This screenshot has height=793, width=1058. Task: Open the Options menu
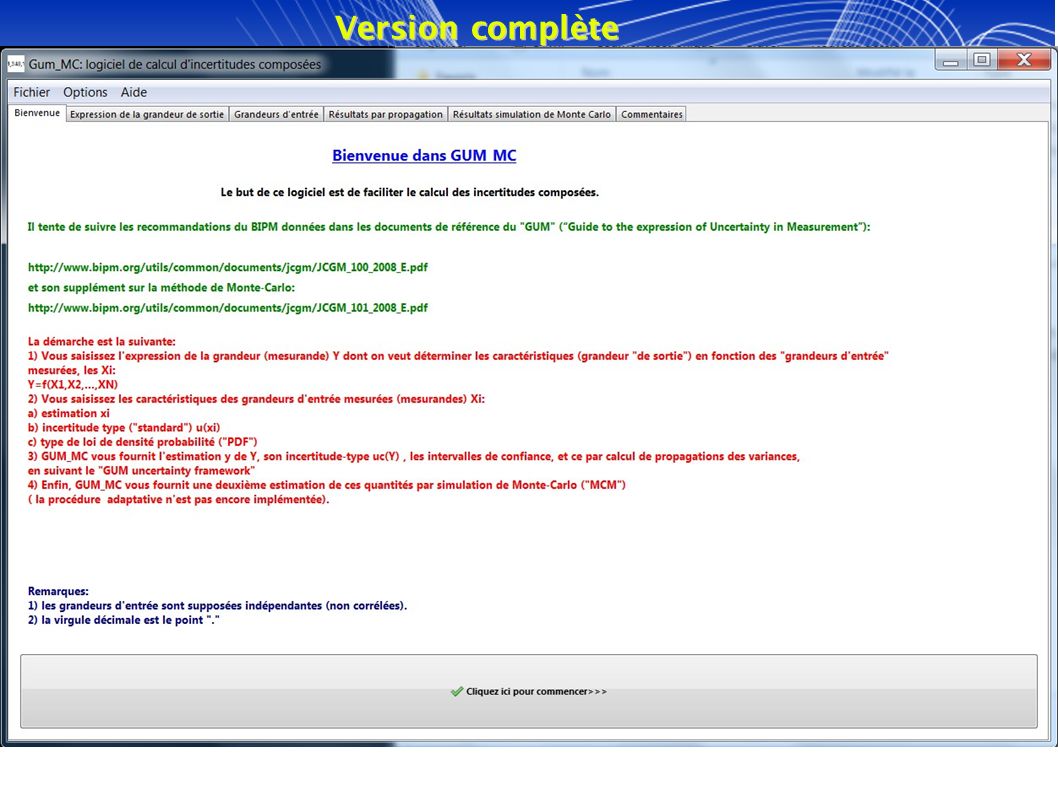(x=85, y=92)
